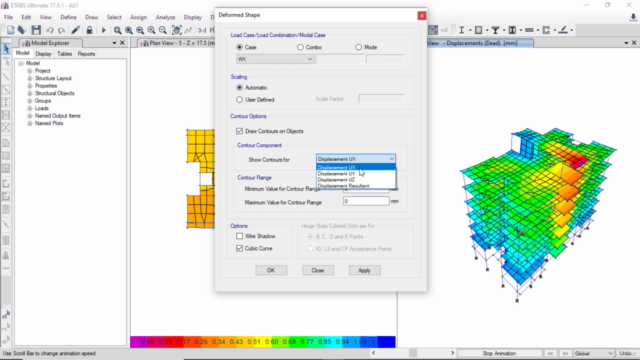Click the Undo arrow icon
Viewport: 640px width, 360px height.
pos(50,30)
